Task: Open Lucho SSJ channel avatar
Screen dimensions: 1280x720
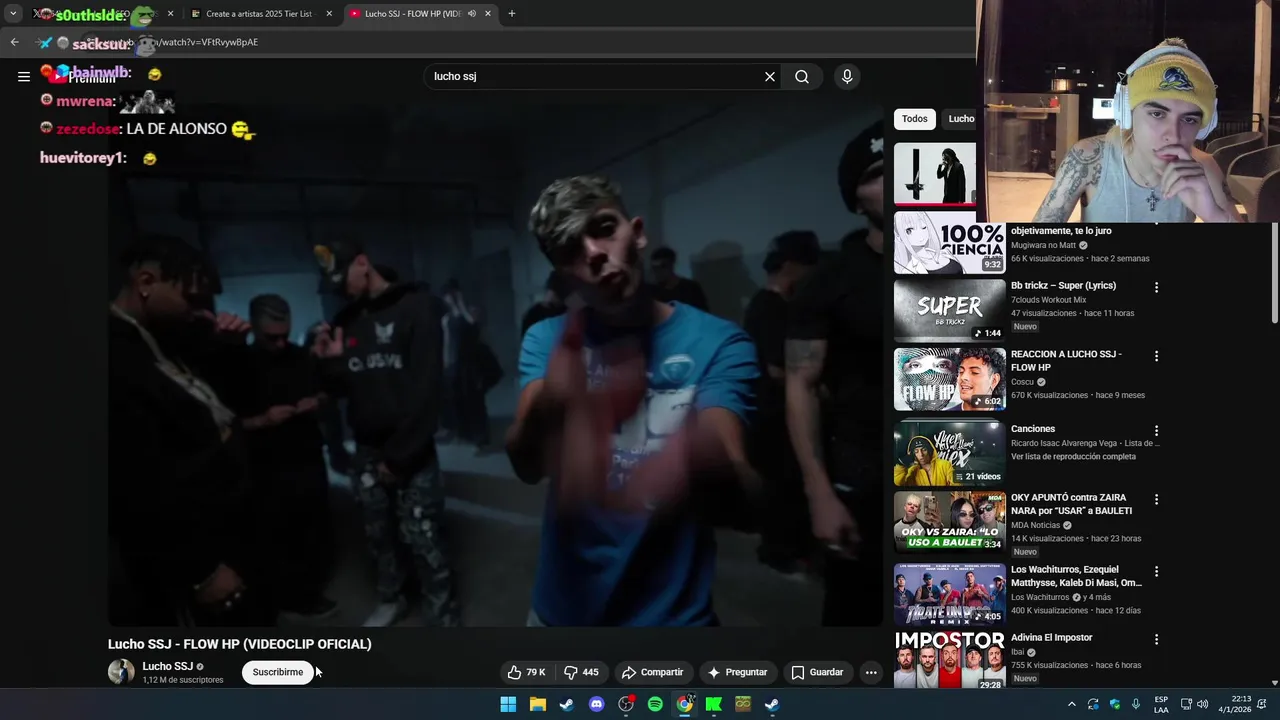Action: (x=121, y=672)
